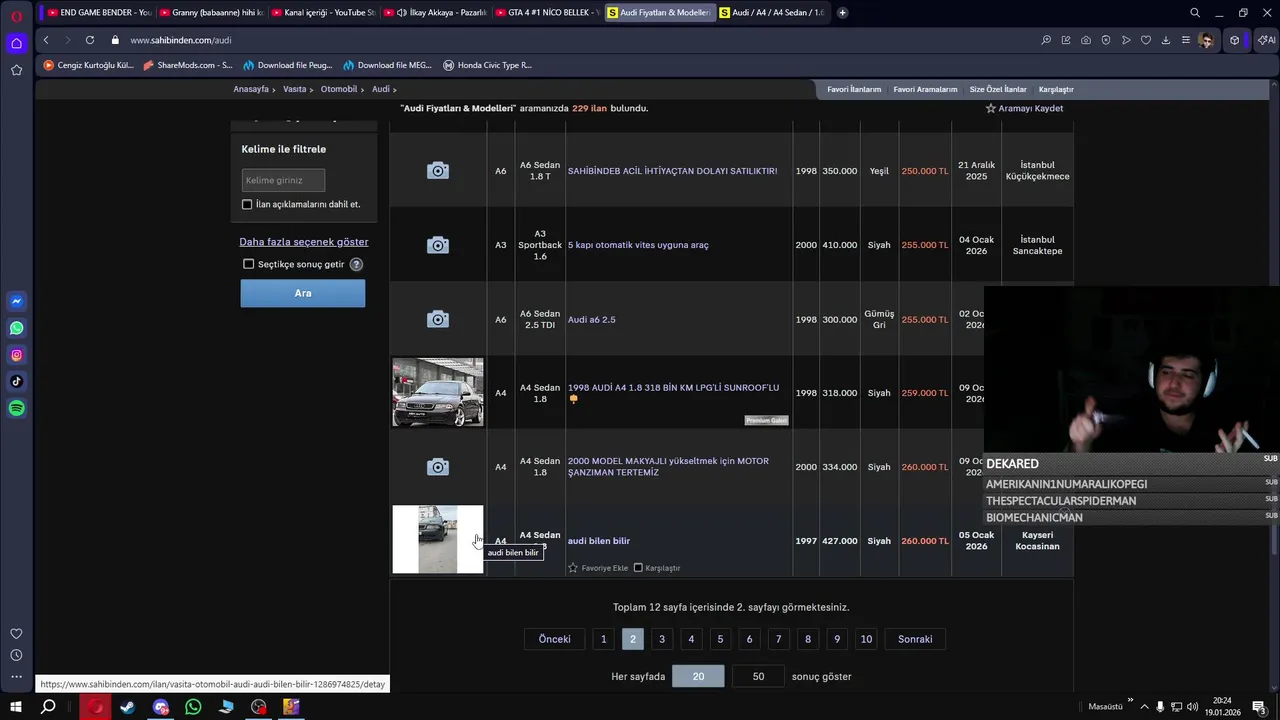1280x720 pixels.
Task: Go to Önceki page
Action: pos(555,639)
